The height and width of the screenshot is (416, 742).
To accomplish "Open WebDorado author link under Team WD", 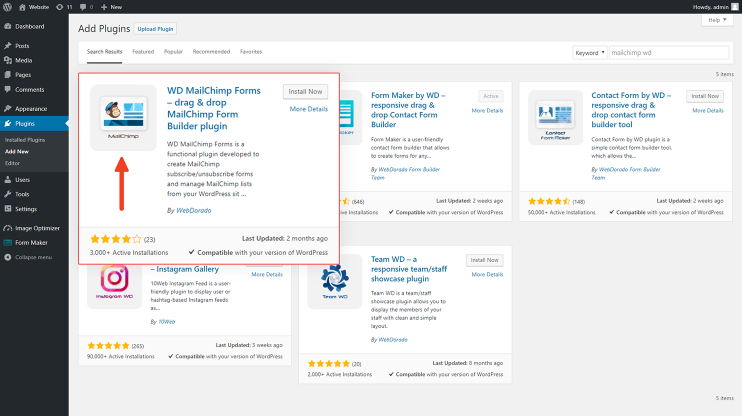I will point(393,340).
